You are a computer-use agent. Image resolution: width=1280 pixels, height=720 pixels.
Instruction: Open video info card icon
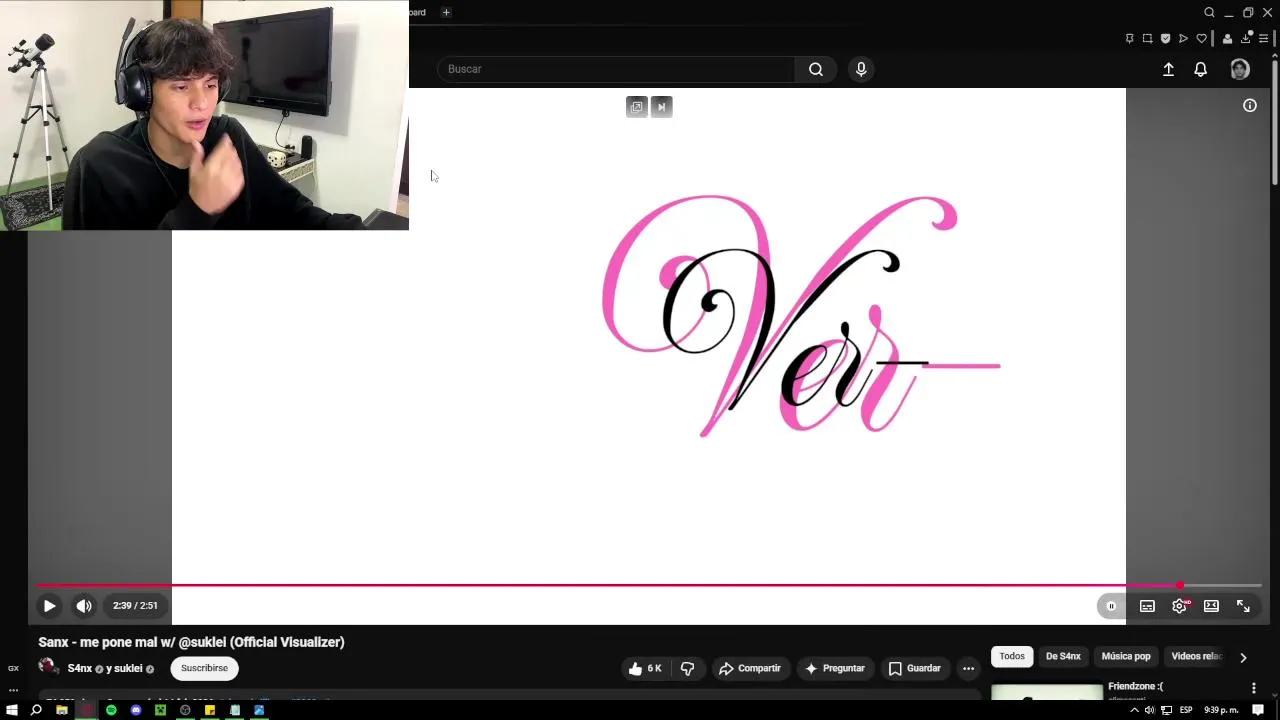click(x=1250, y=105)
